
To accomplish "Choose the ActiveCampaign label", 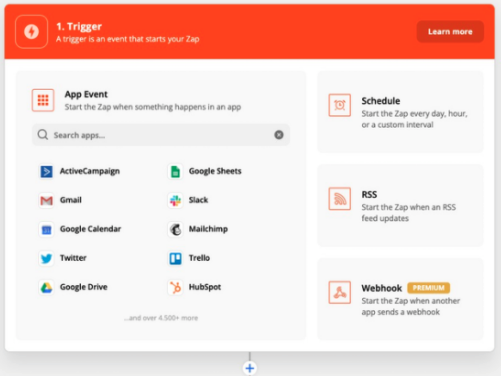I will pyautogui.click(x=90, y=171).
